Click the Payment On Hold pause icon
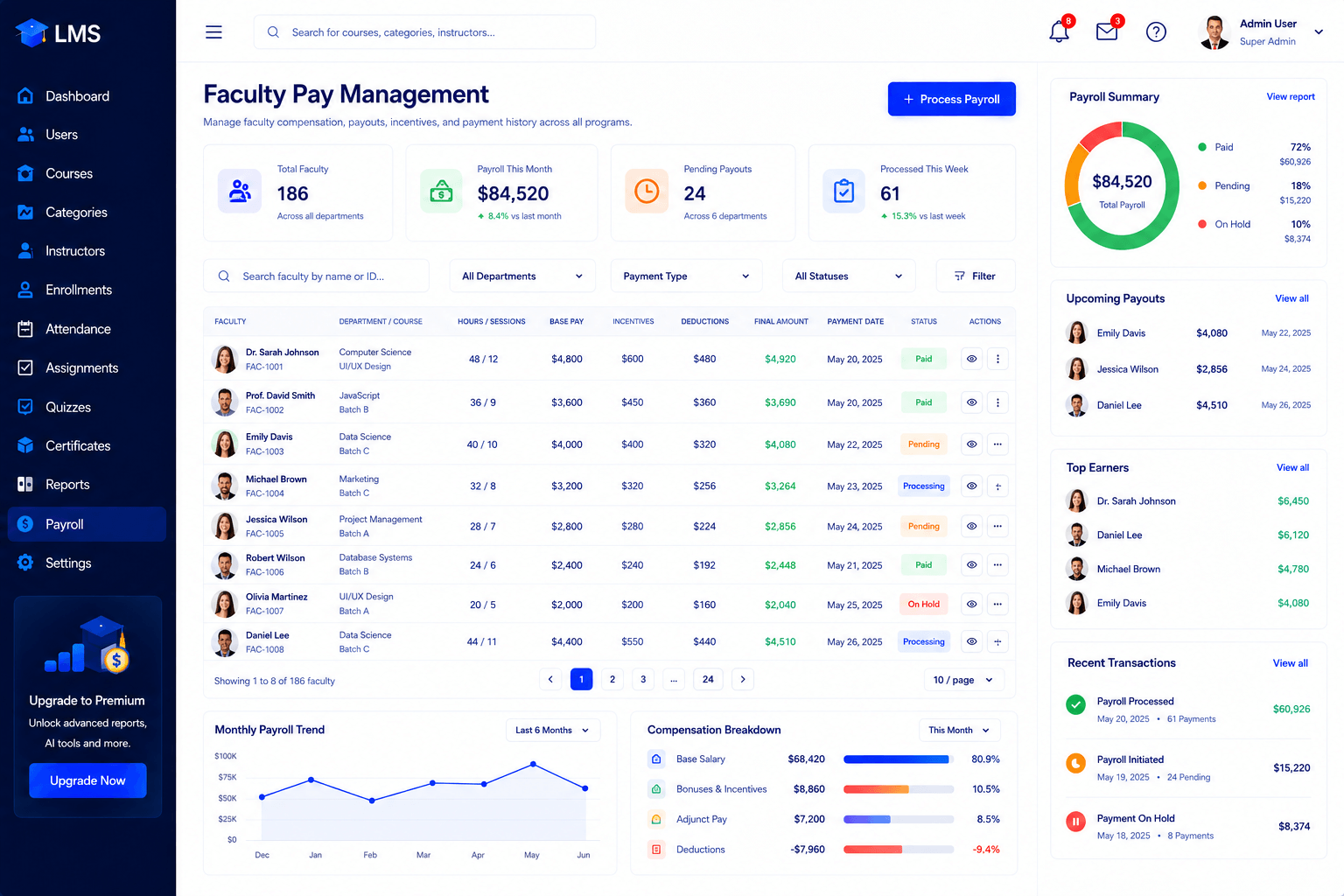 tap(1076, 822)
